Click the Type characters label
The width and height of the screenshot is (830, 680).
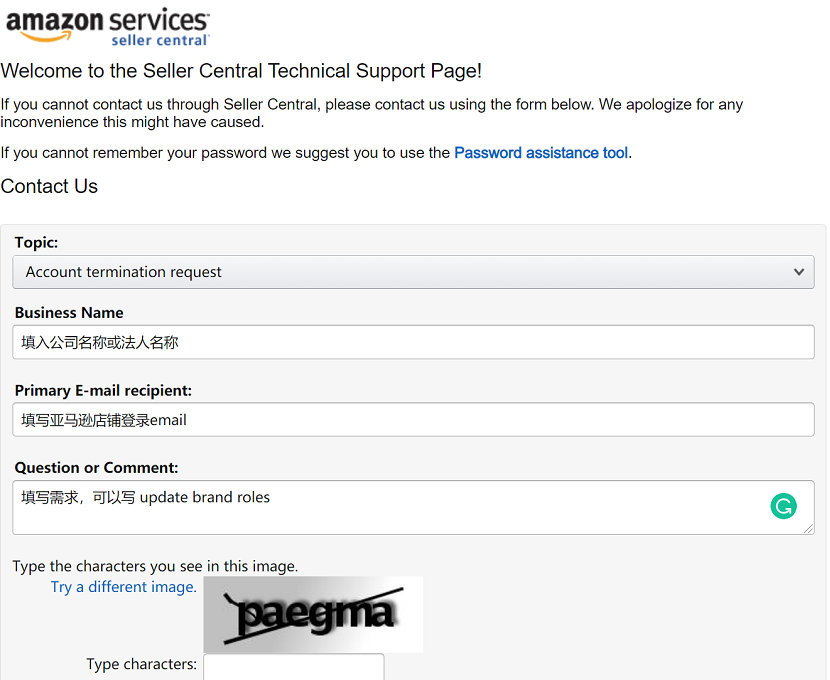(x=141, y=664)
